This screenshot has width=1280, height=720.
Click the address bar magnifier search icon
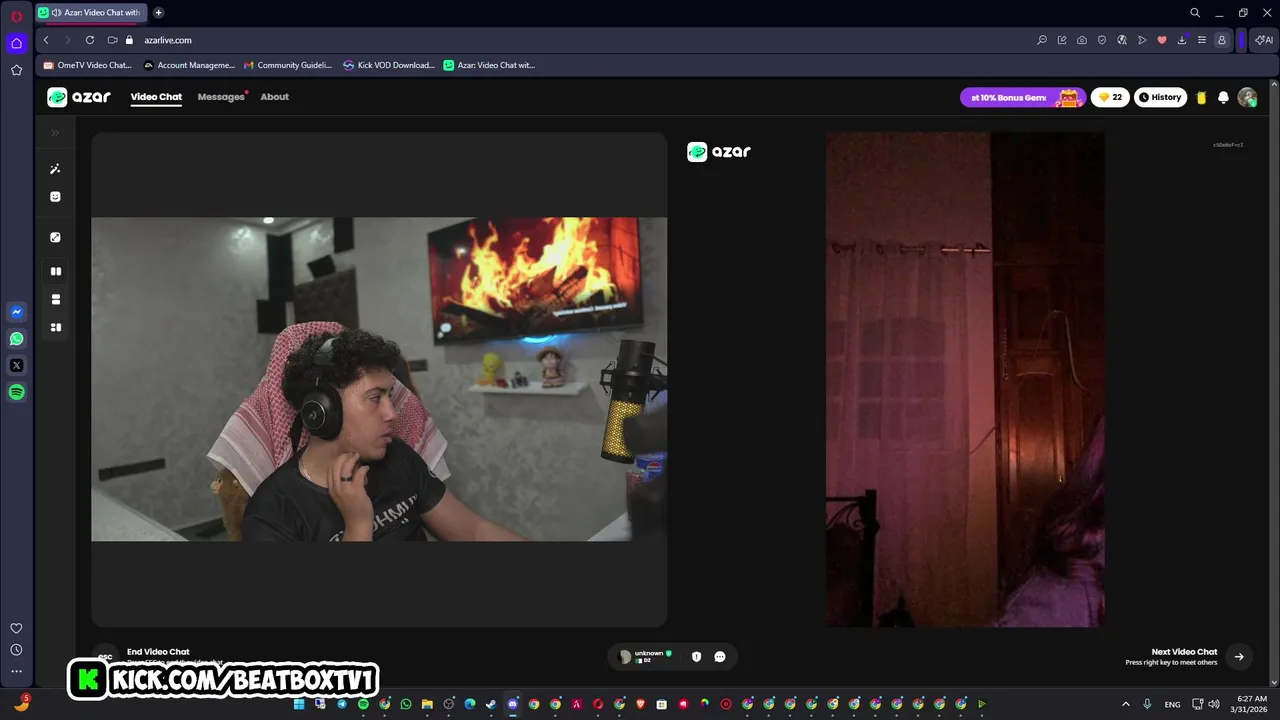(x=1042, y=40)
